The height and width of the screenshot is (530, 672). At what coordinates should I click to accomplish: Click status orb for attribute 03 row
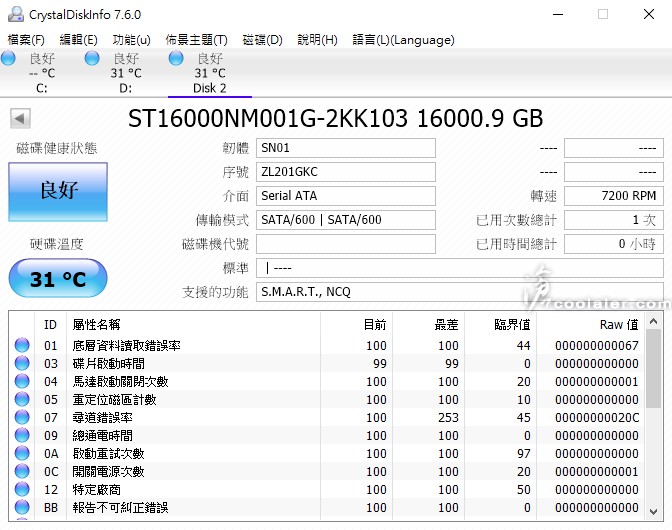[x=22, y=363]
